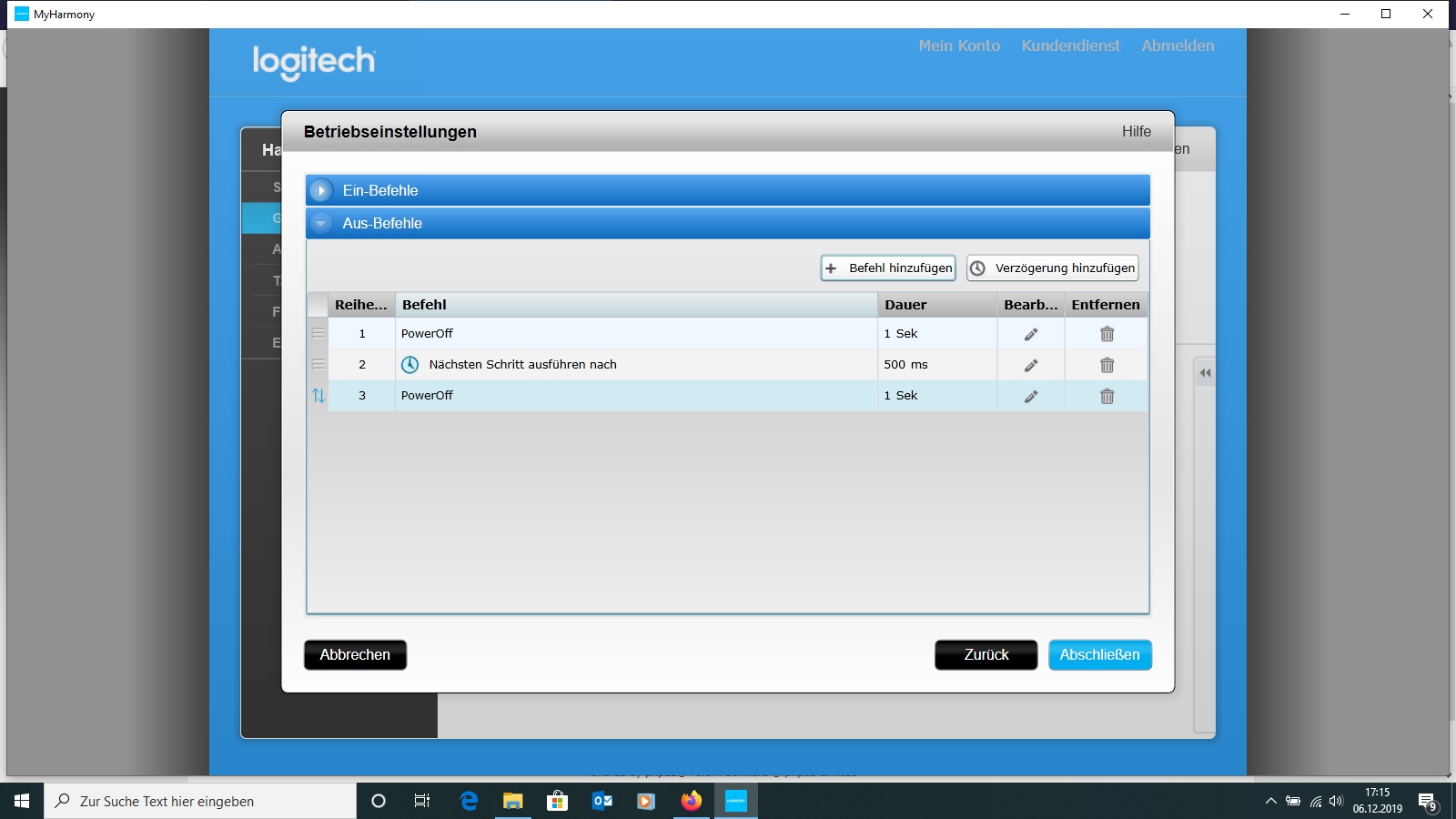
Task: Expand the Ein-Befehle section
Action: coord(321,190)
